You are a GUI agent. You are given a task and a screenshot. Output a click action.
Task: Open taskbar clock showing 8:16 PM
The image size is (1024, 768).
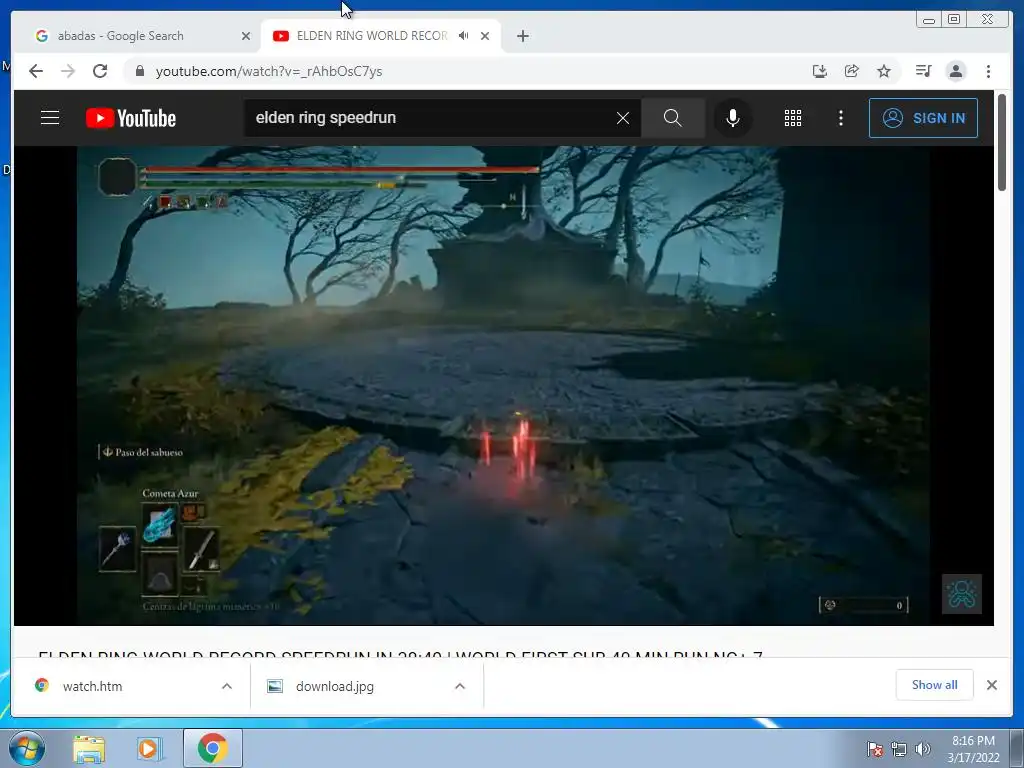[973, 748]
